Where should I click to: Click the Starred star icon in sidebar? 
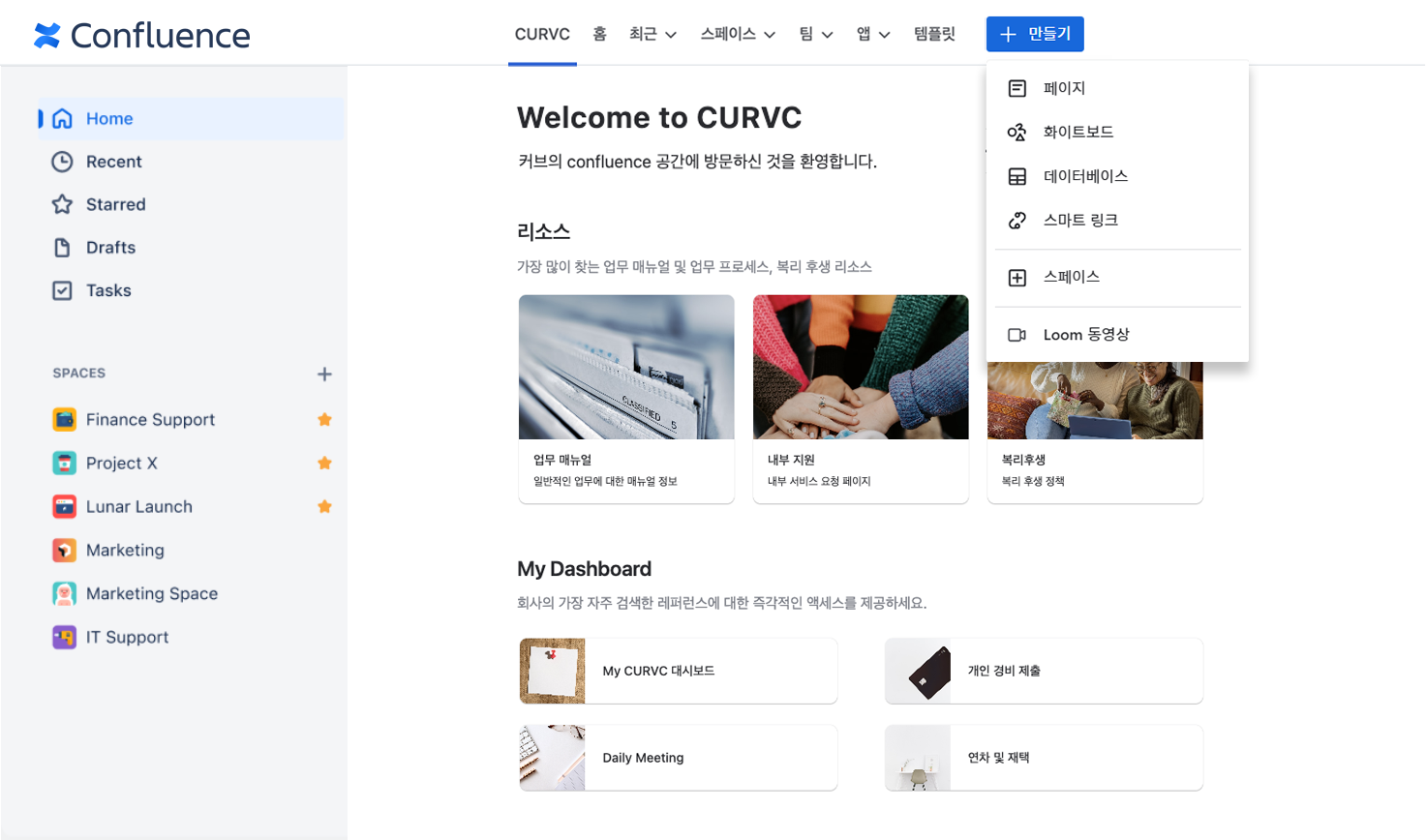pyautogui.click(x=62, y=204)
